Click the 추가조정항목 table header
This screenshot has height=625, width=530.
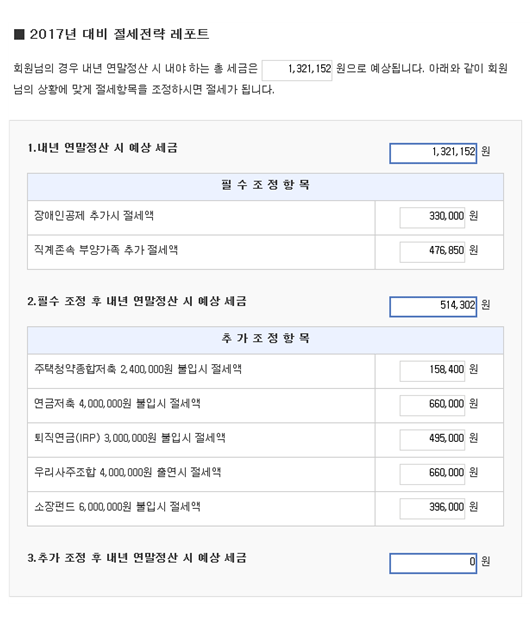click(x=265, y=340)
